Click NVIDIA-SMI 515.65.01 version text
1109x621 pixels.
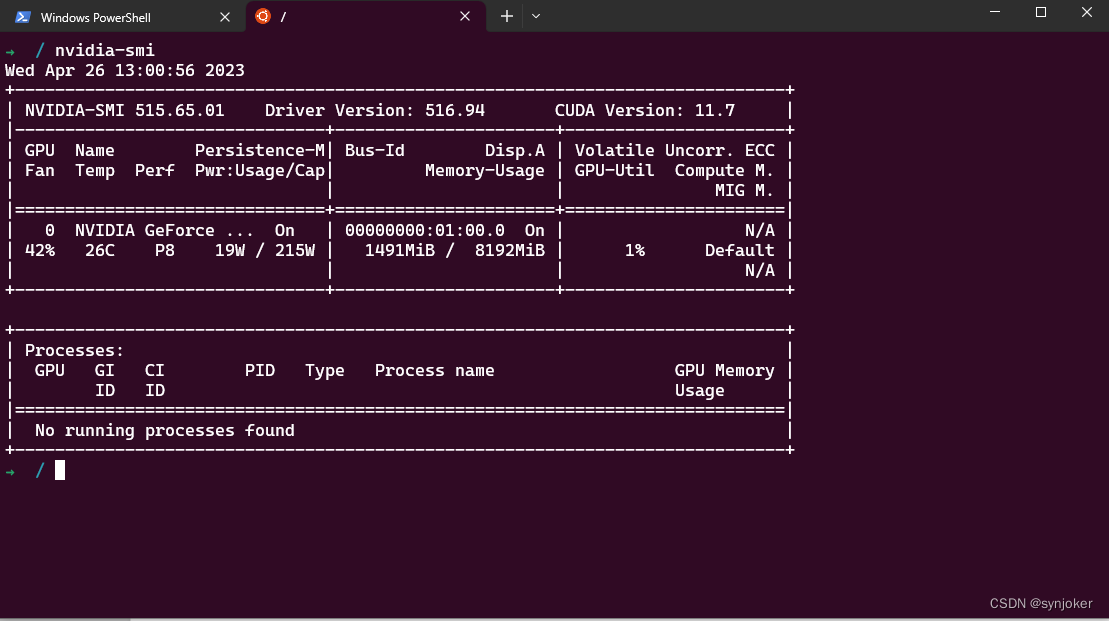click(124, 110)
